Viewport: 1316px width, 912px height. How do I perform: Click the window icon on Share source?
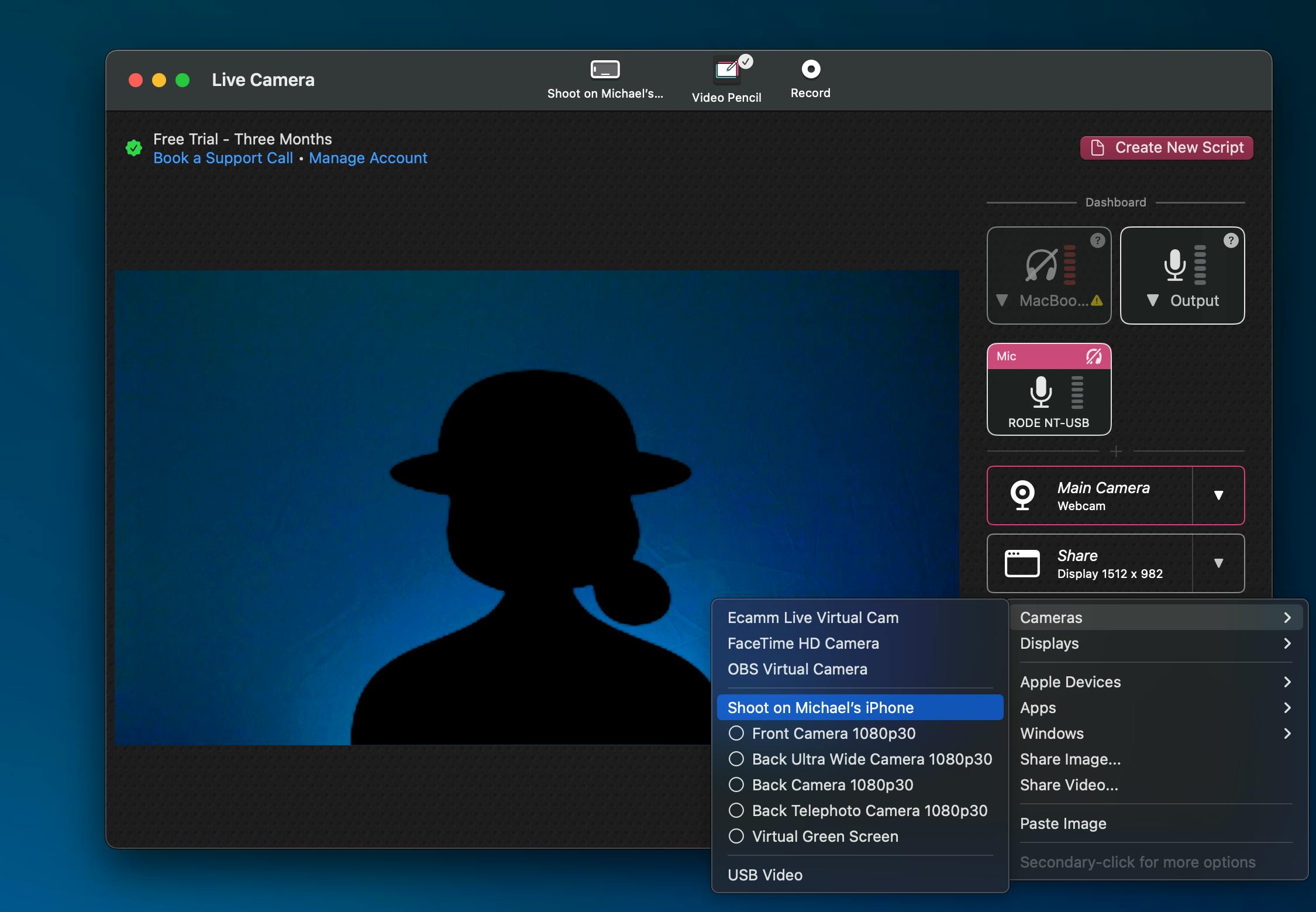(x=1022, y=563)
